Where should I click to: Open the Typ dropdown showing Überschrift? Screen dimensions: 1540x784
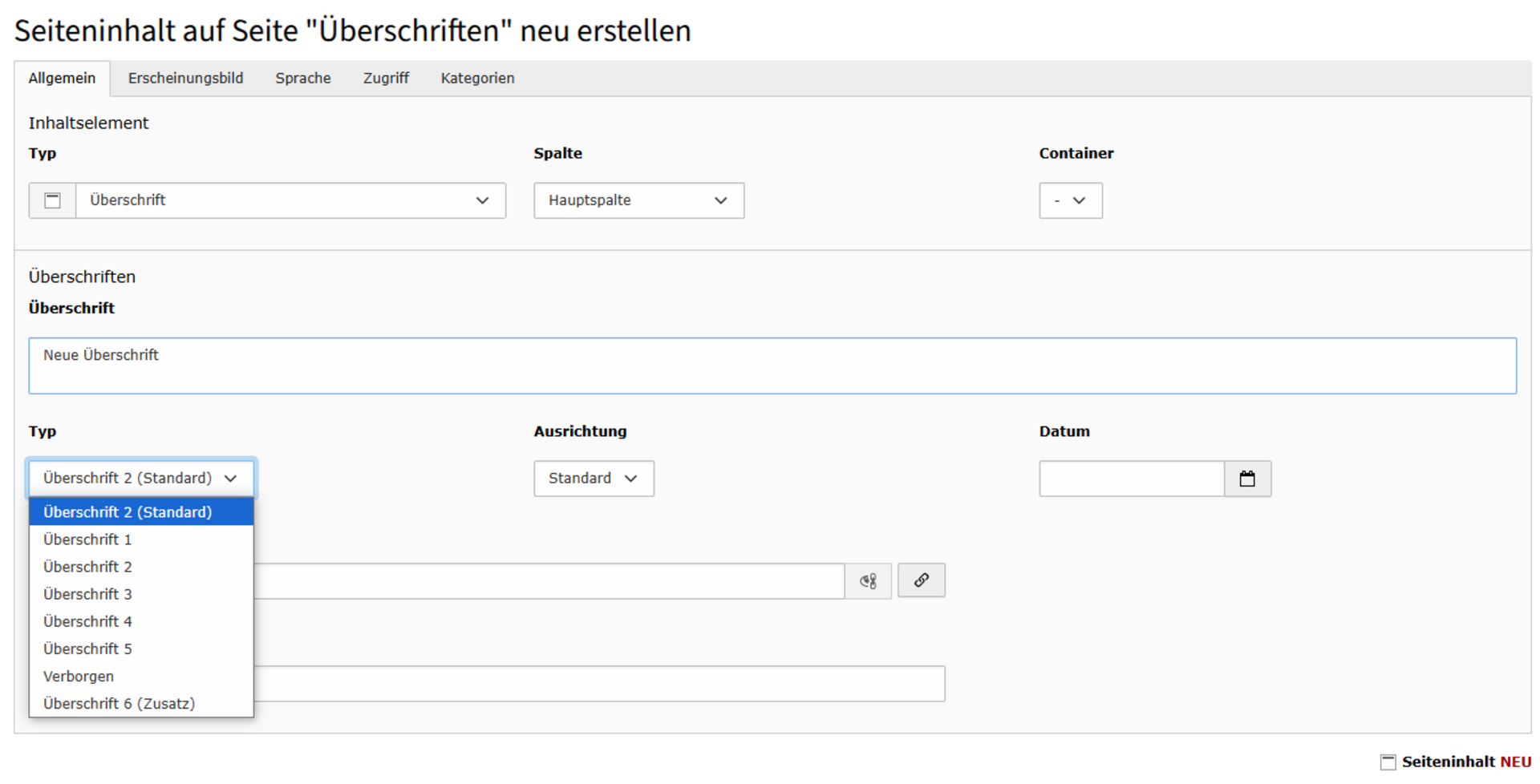290,200
